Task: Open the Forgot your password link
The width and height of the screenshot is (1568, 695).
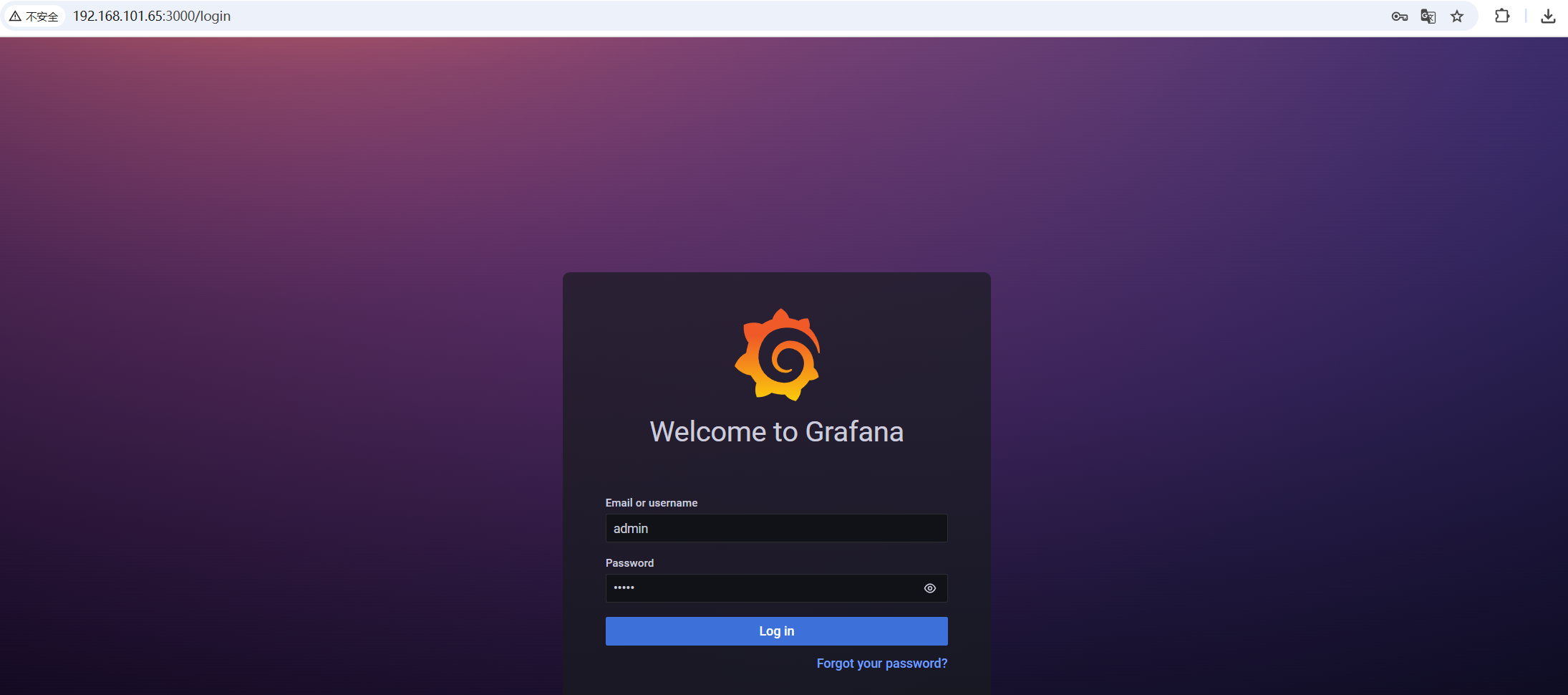Action: click(881, 663)
